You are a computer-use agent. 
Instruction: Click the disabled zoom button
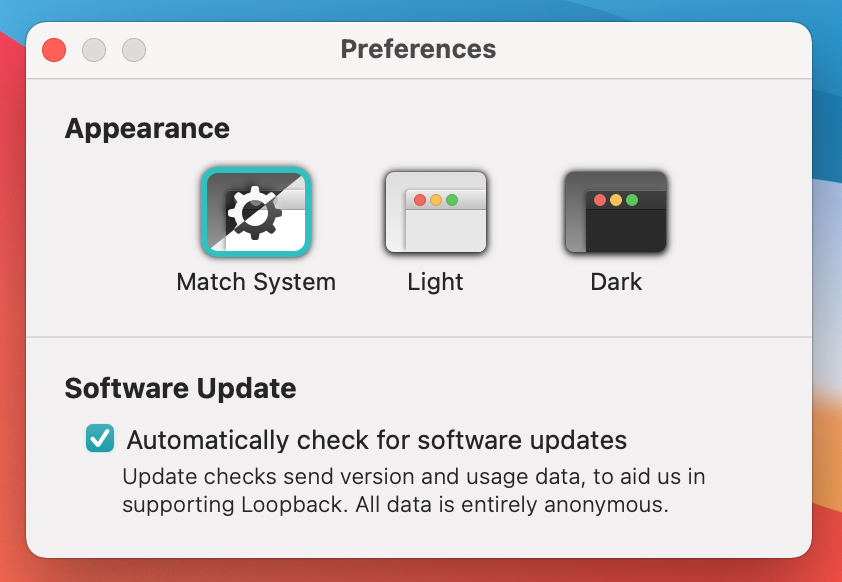[134, 50]
